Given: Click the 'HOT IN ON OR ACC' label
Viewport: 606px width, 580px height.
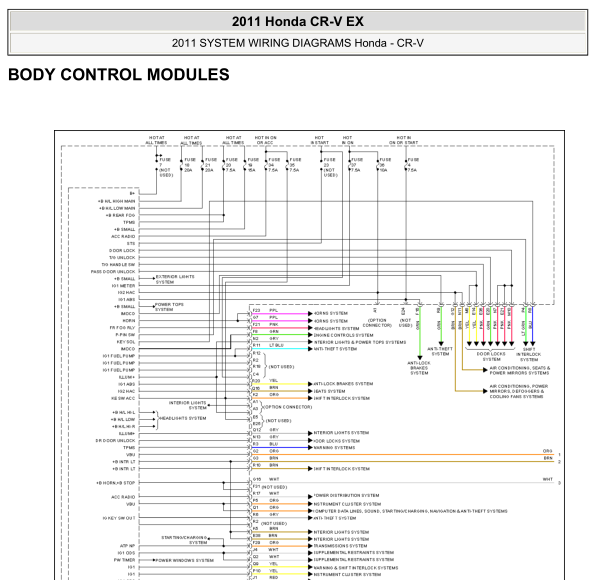Looking at the screenshot, I should pos(266,140).
